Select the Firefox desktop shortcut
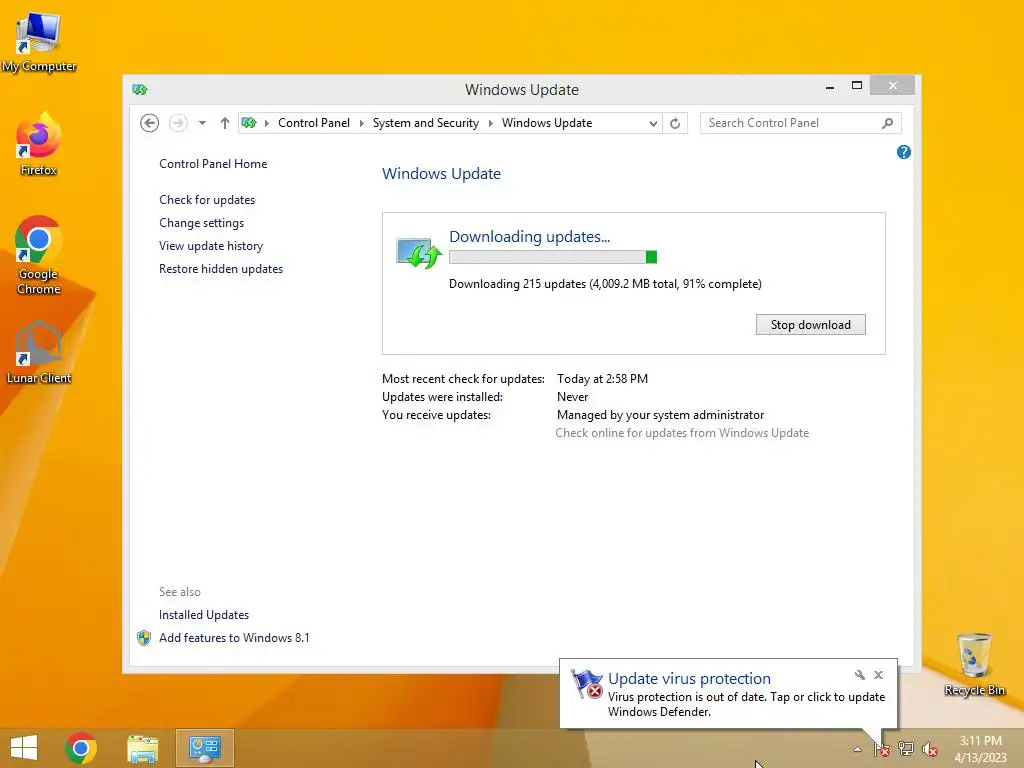This screenshot has height=768, width=1024. [39, 144]
